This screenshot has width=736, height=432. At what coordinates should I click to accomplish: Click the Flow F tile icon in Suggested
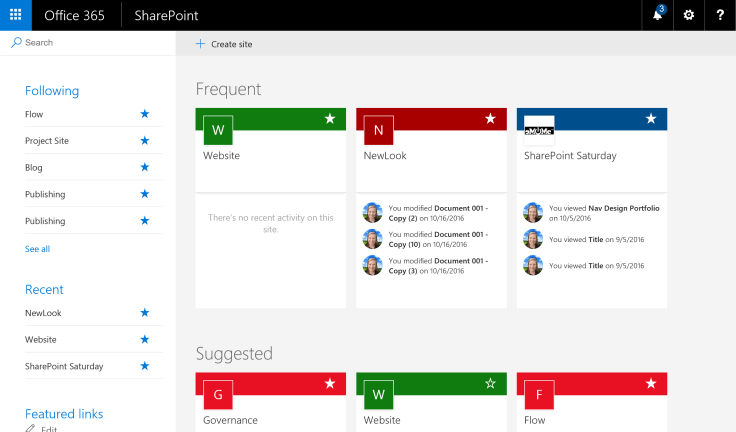(x=538, y=394)
